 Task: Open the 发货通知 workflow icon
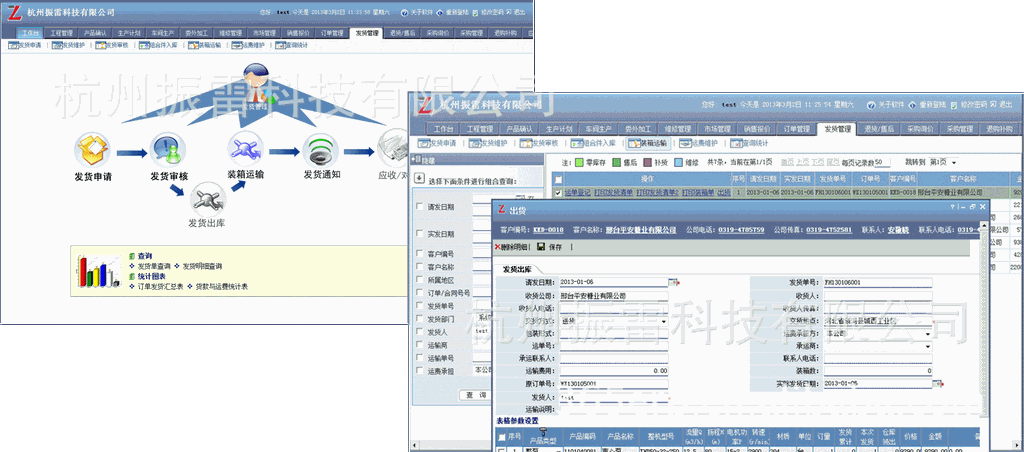point(321,150)
